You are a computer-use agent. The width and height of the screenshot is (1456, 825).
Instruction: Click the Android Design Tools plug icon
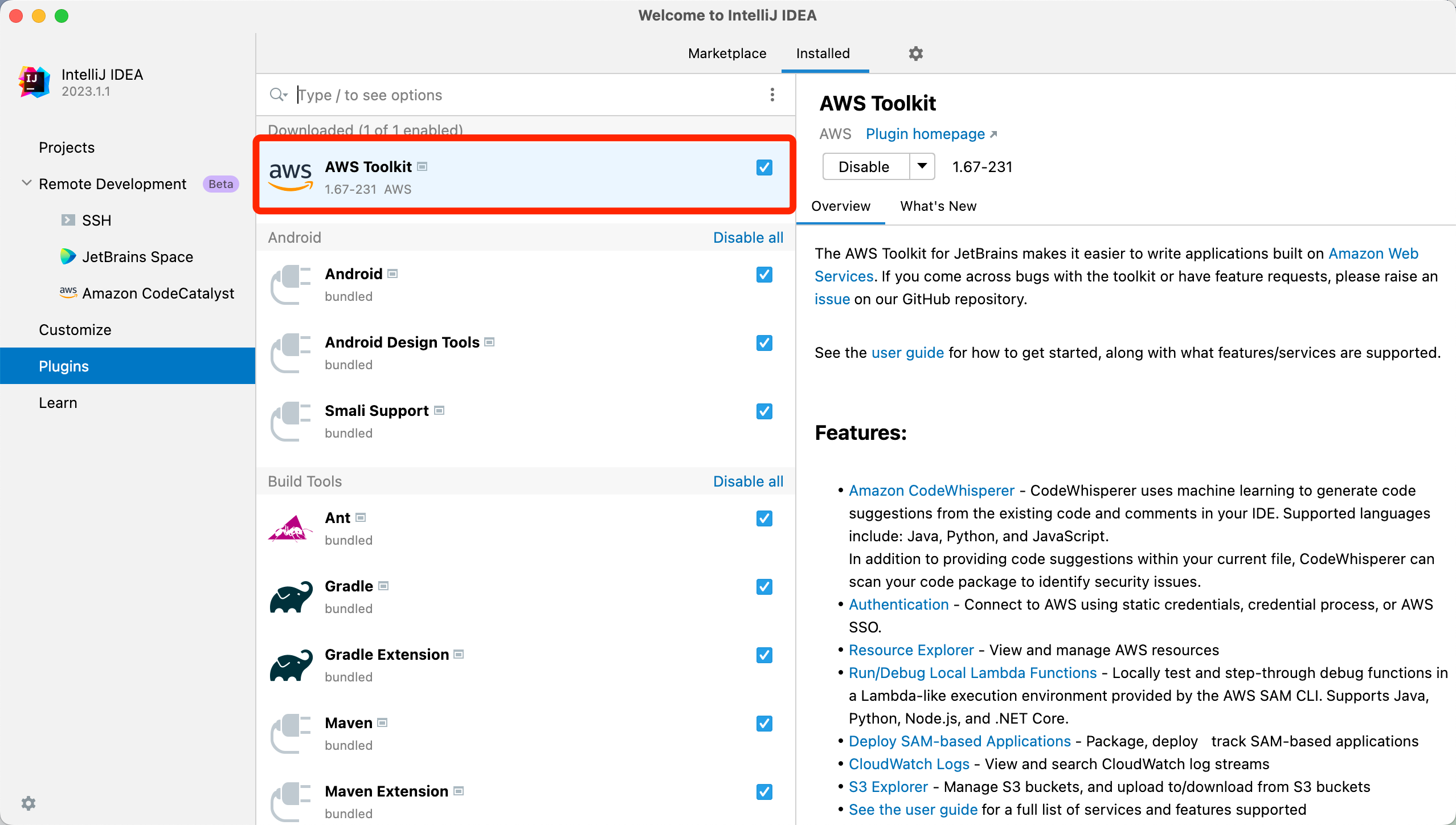pyautogui.click(x=291, y=353)
